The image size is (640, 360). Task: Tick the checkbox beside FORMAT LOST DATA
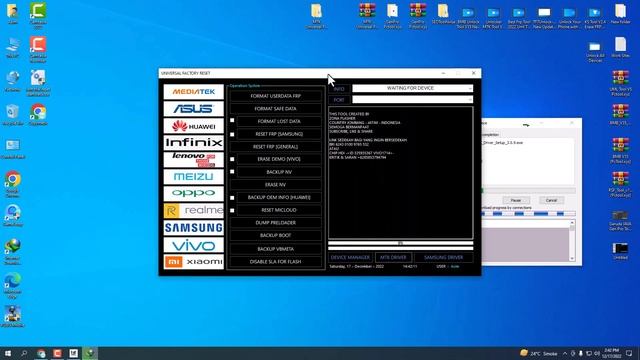click(x=232, y=121)
